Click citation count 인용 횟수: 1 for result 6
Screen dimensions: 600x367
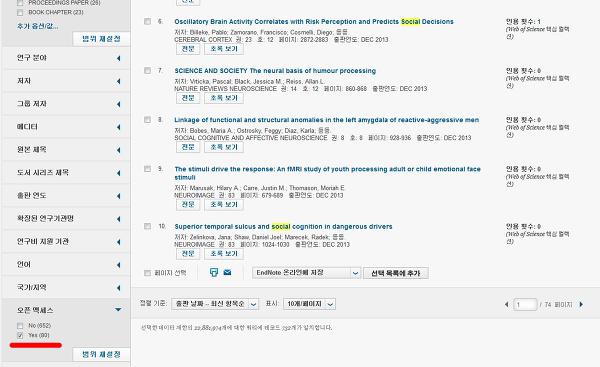click(523, 21)
